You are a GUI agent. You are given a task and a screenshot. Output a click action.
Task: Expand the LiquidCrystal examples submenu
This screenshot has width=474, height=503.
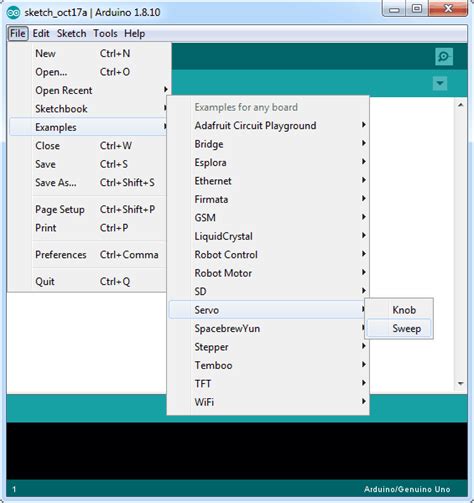pyautogui.click(x=268, y=236)
